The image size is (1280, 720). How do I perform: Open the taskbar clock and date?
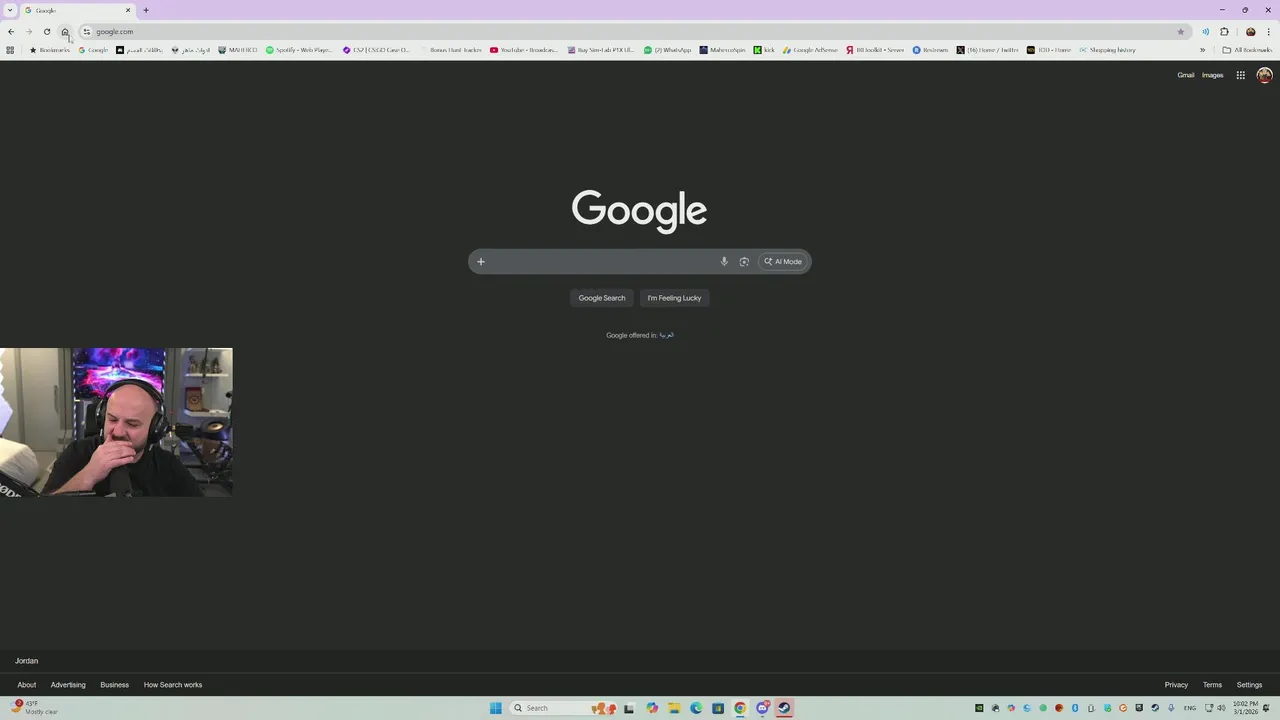1245,708
